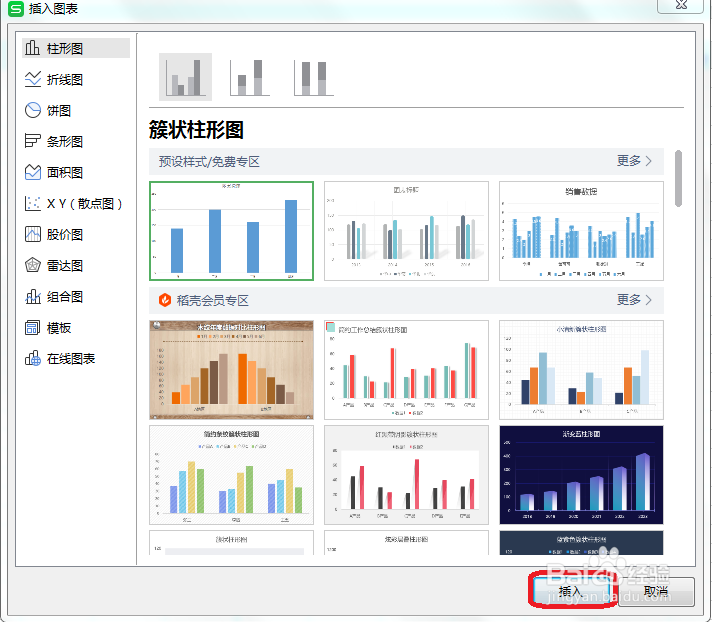
Task: Choose the stacked column subtype icon
Action: pyautogui.click(x=250, y=77)
